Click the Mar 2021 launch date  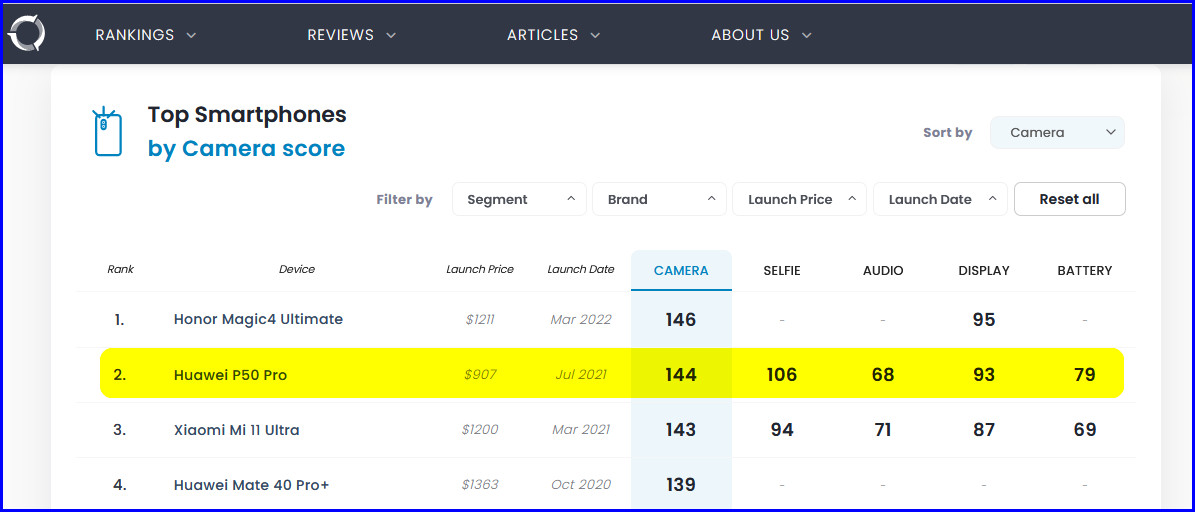581,430
